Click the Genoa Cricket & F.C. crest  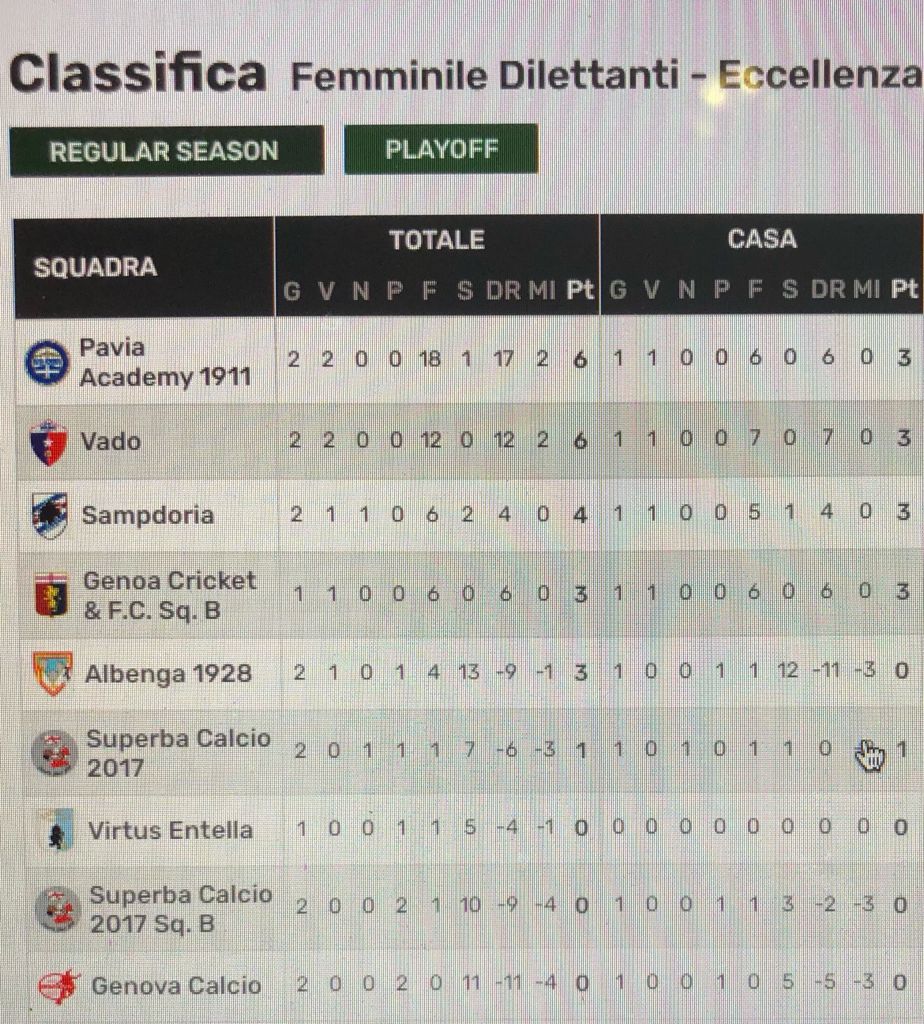52,595
